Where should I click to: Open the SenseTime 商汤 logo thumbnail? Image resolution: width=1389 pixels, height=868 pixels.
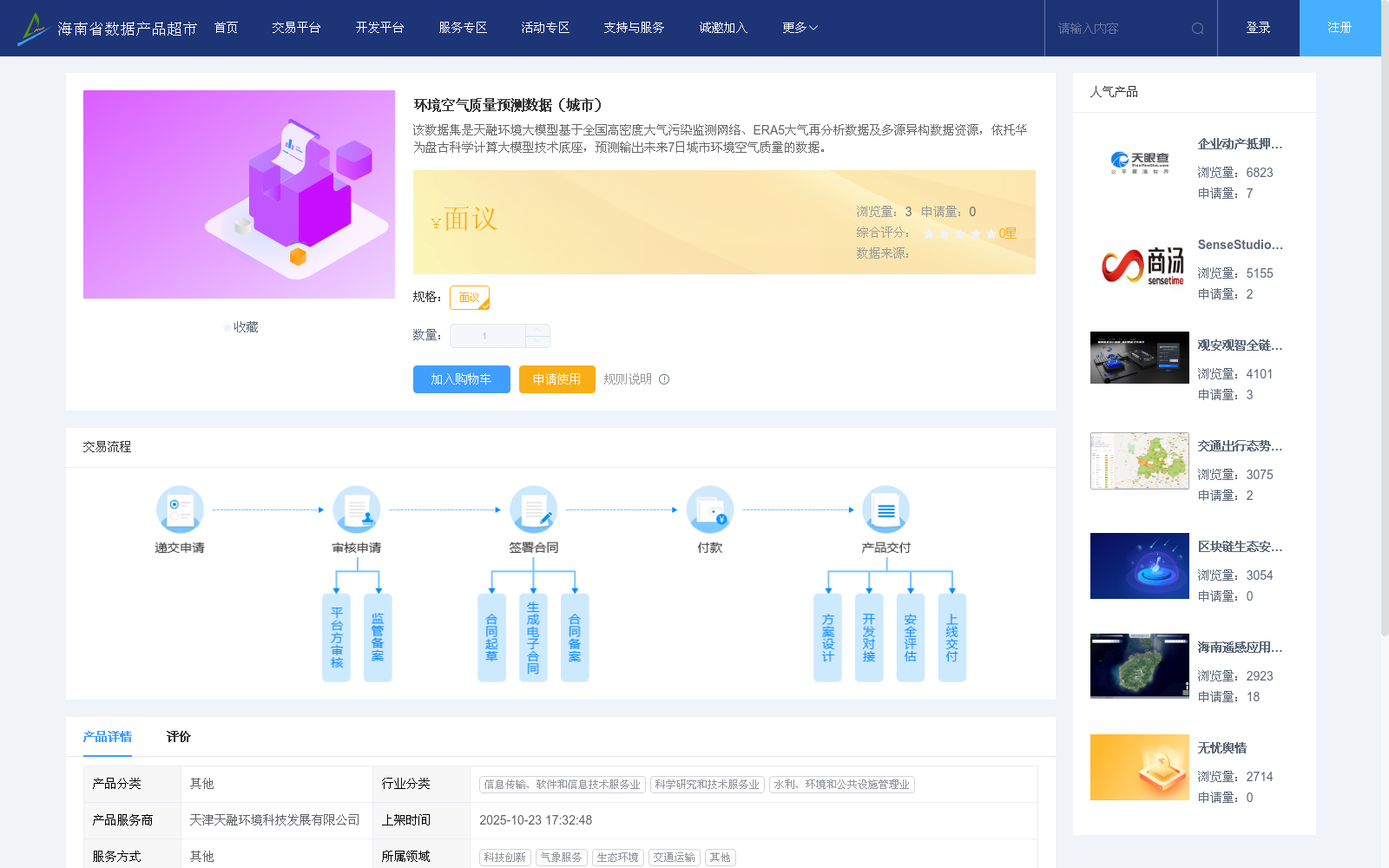coord(1140,264)
